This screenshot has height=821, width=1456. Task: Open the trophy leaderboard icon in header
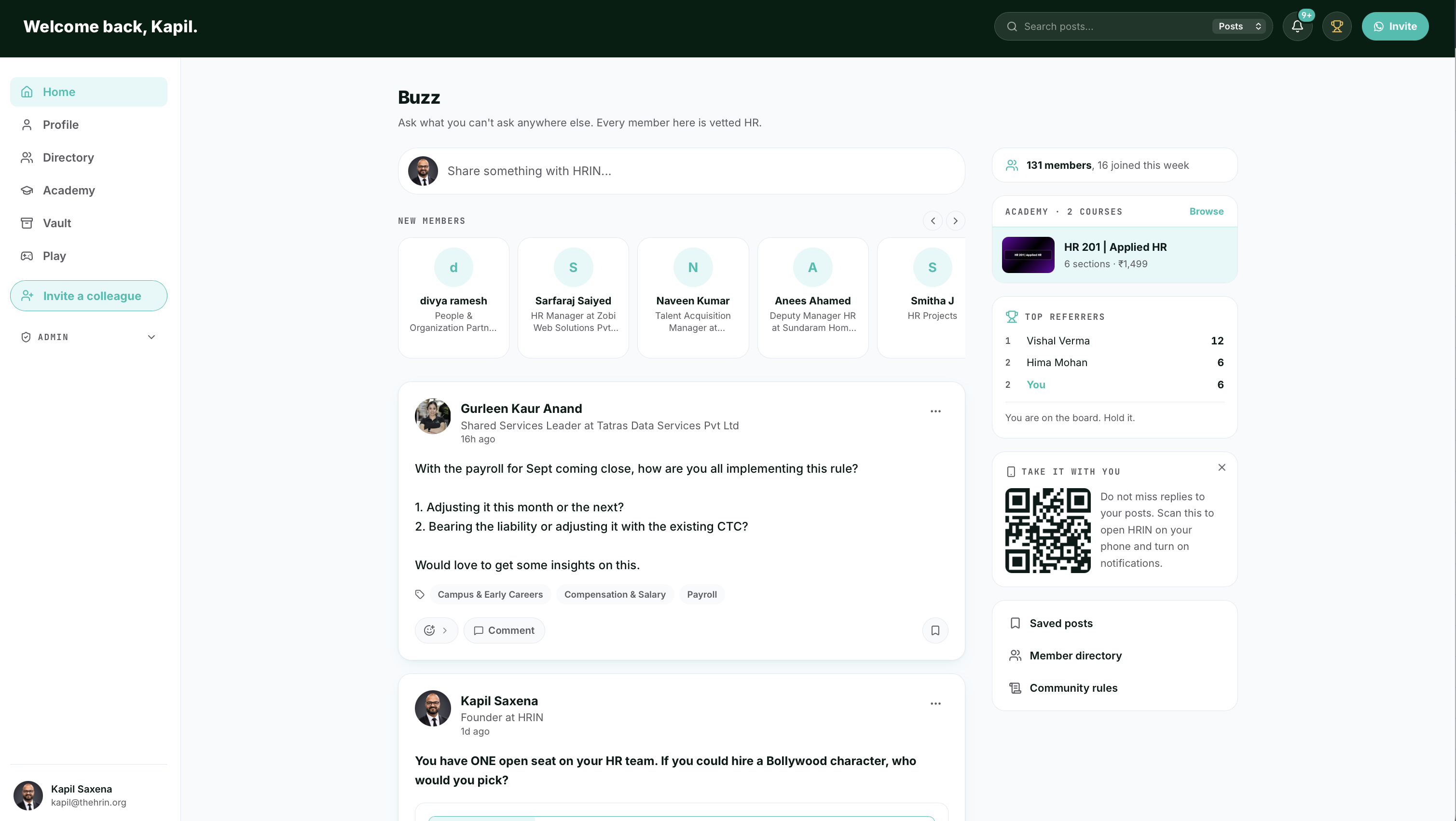click(x=1337, y=27)
